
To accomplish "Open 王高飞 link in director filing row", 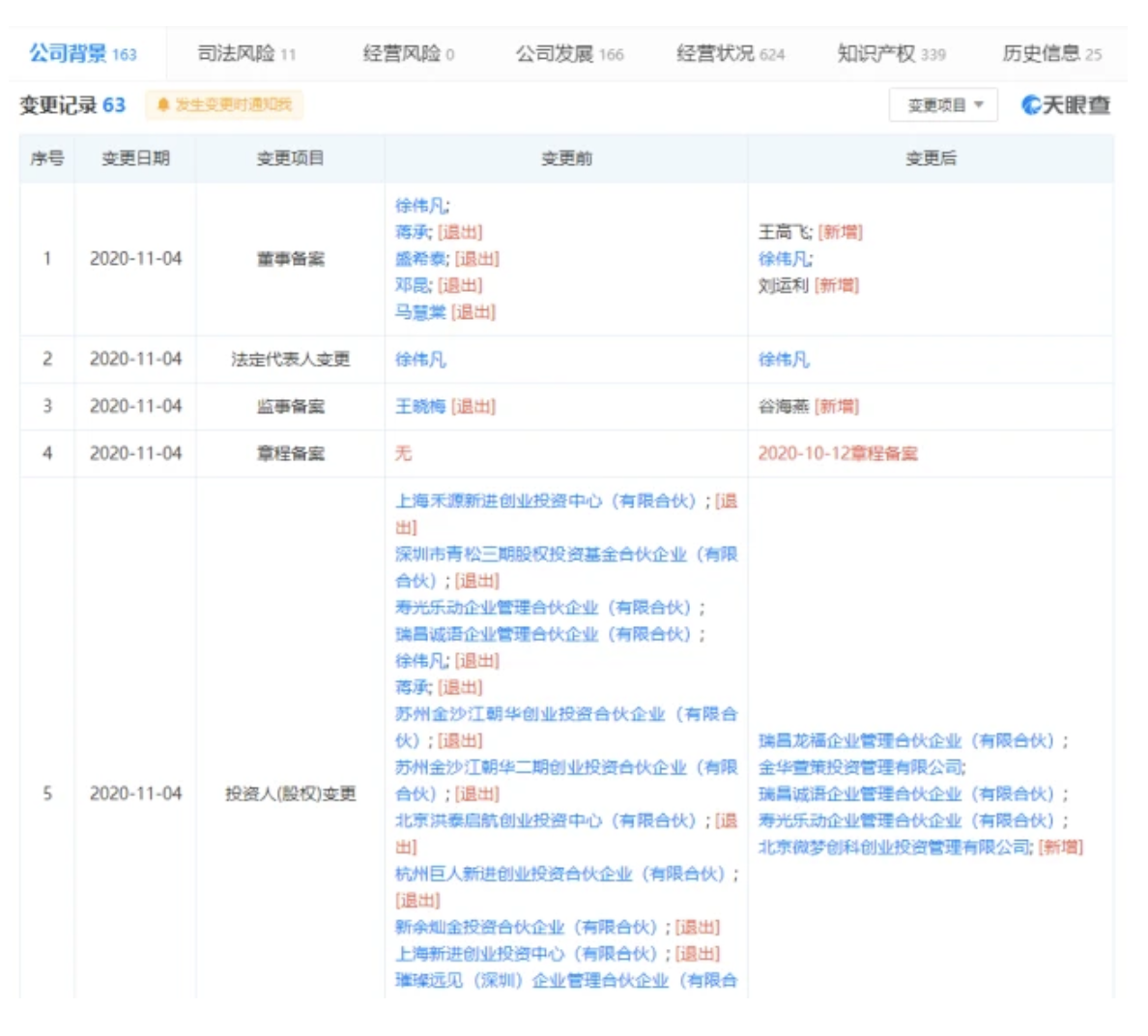I will click(785, 232).
